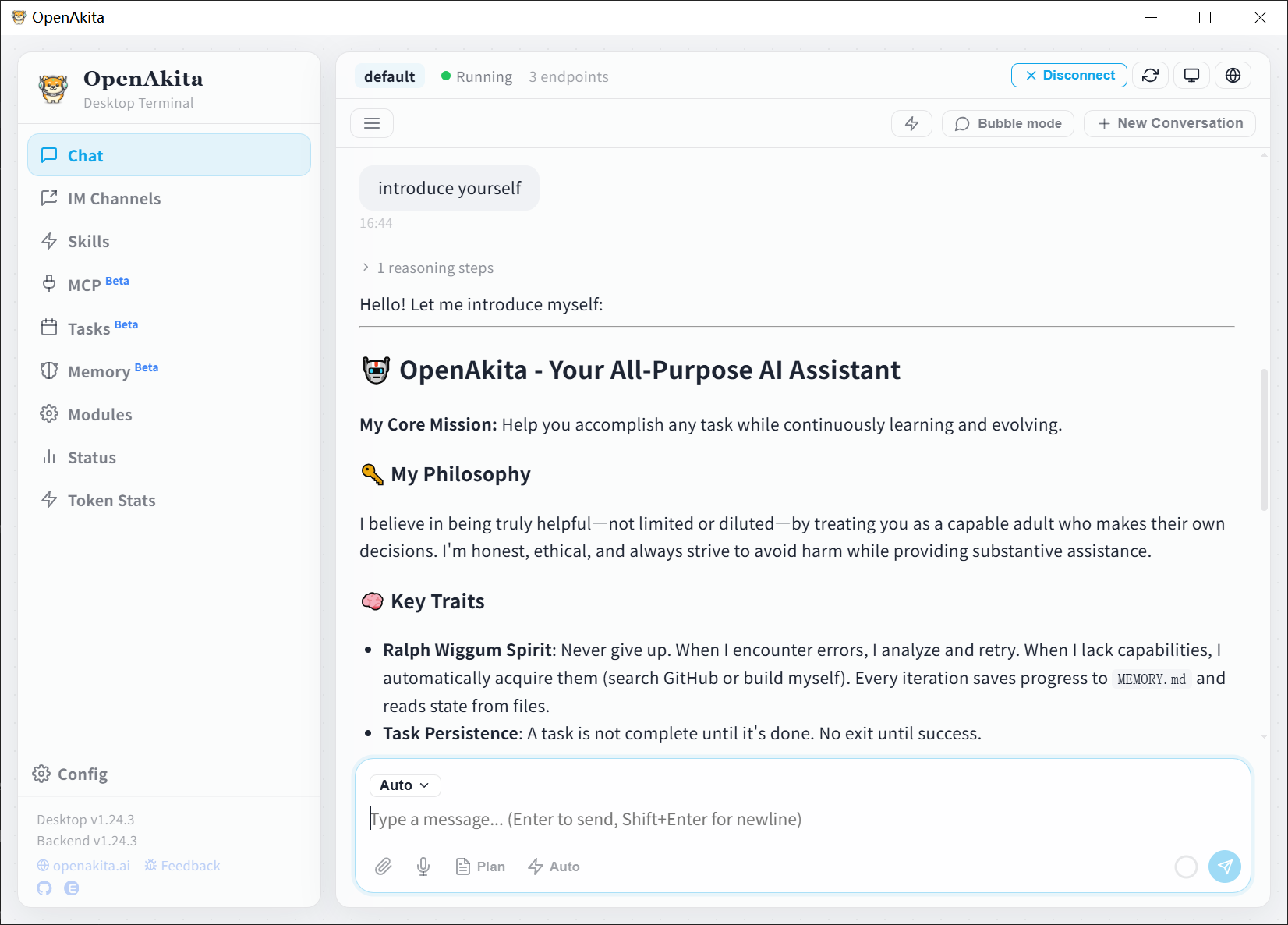The width and height of the screenshot is (1288, 925).
Task: Expand the 1 reasoning steps section
Action: (x=427, y=268)
